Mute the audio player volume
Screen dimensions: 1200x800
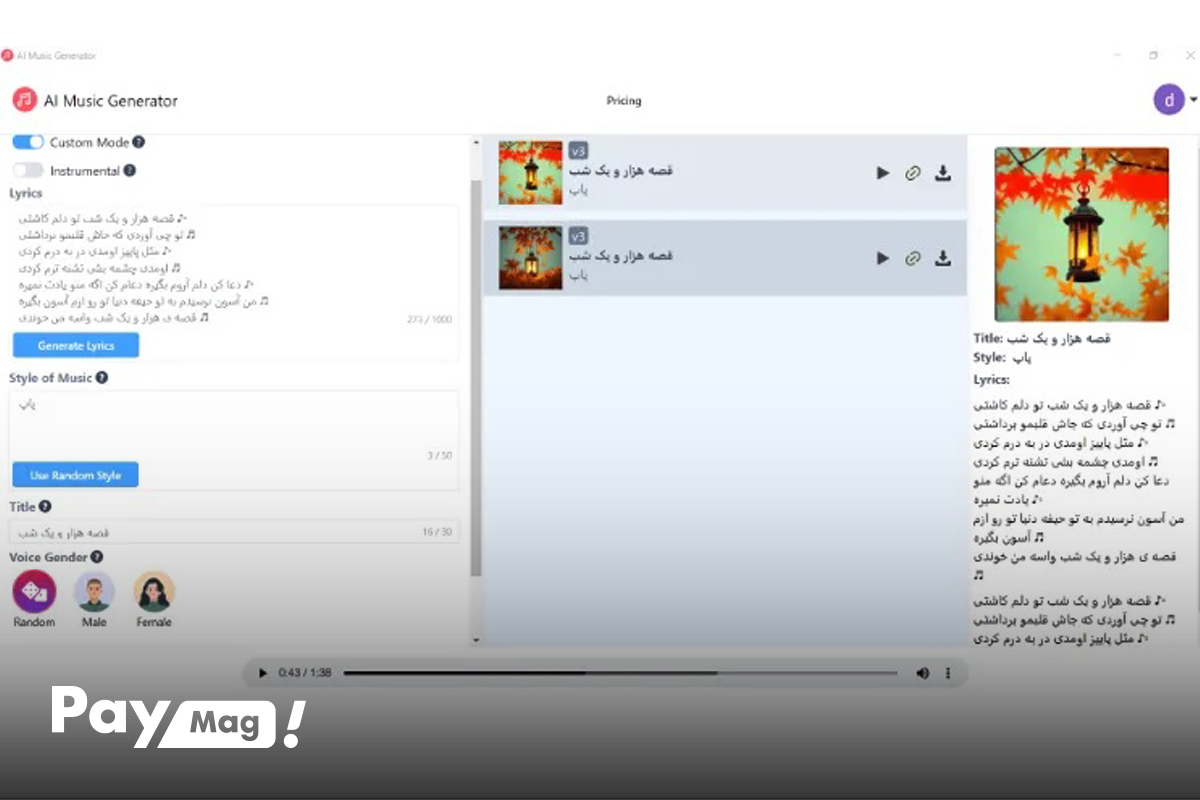pos(922,673)
